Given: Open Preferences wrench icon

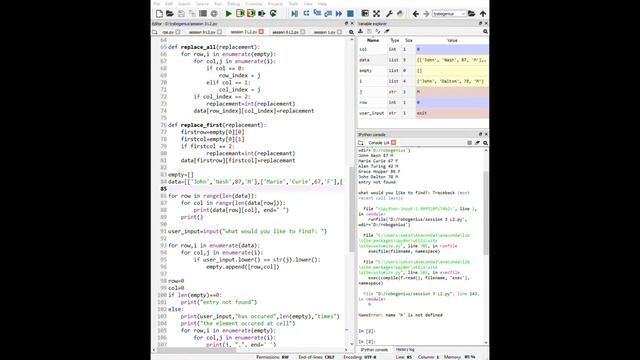Looking at the screenshot, I should [389, 14].
